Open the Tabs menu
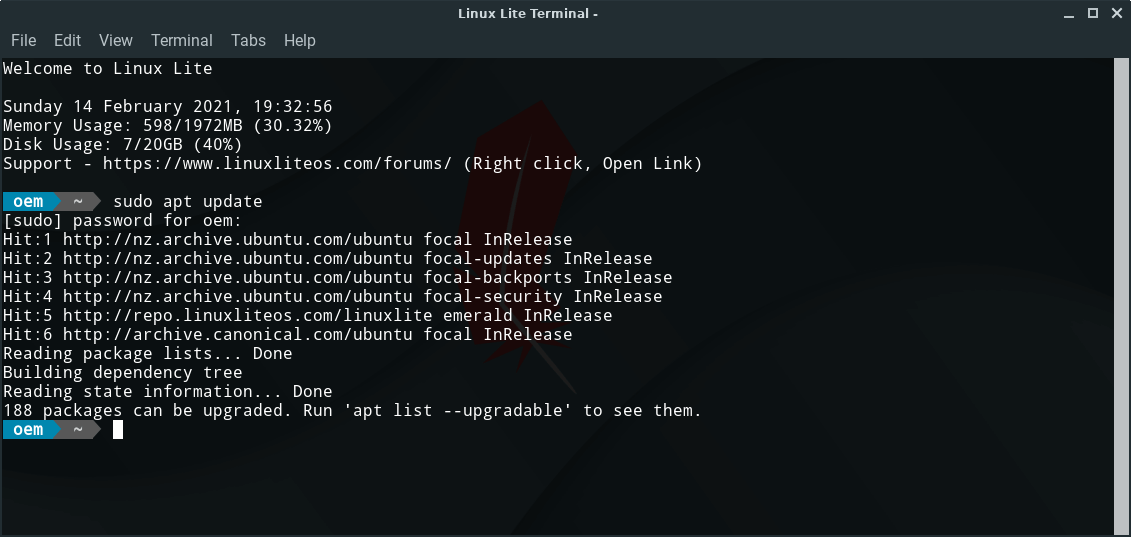This screenshot has width=1131, height=537. pos(248,41)
